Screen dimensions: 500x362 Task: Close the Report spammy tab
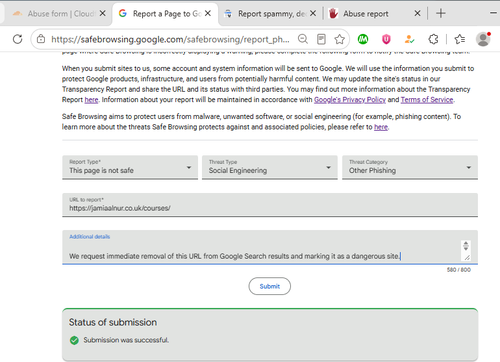(313, 13)
